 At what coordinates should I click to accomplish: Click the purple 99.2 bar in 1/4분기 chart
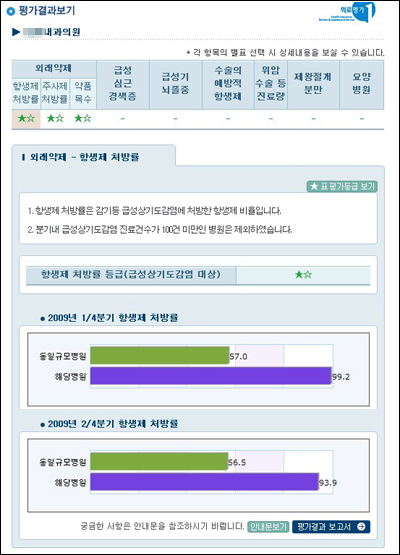pyautogui.click(x=211, y=376)
